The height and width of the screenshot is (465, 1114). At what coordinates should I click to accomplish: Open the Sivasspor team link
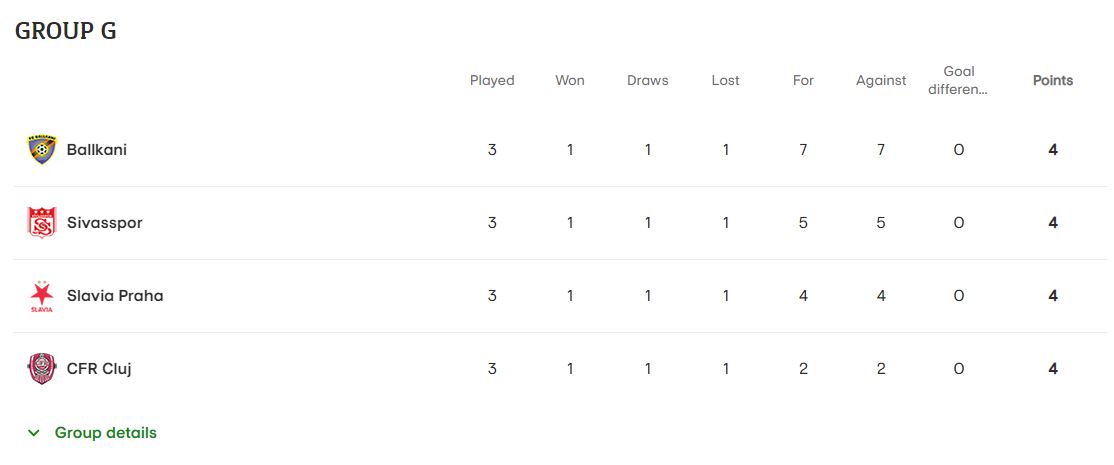pos(104,223)
